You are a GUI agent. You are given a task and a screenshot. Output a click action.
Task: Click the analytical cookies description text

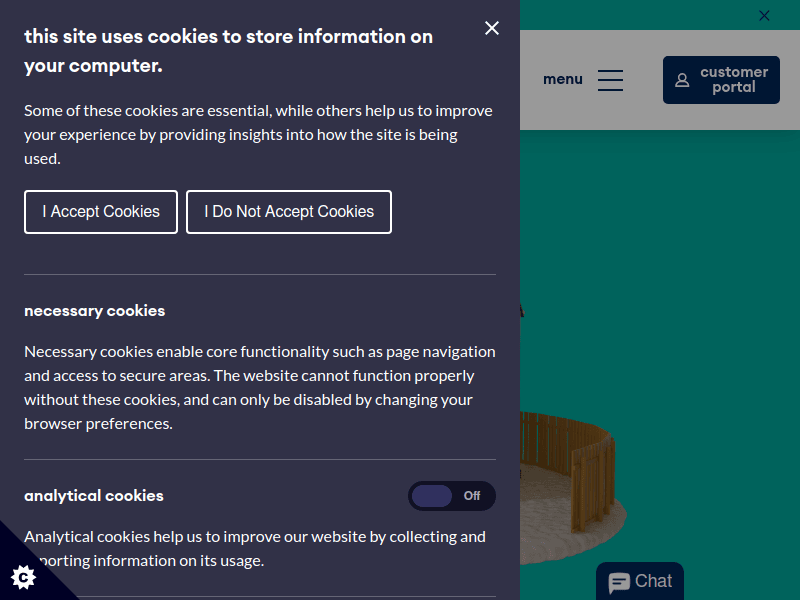point(255,548)
